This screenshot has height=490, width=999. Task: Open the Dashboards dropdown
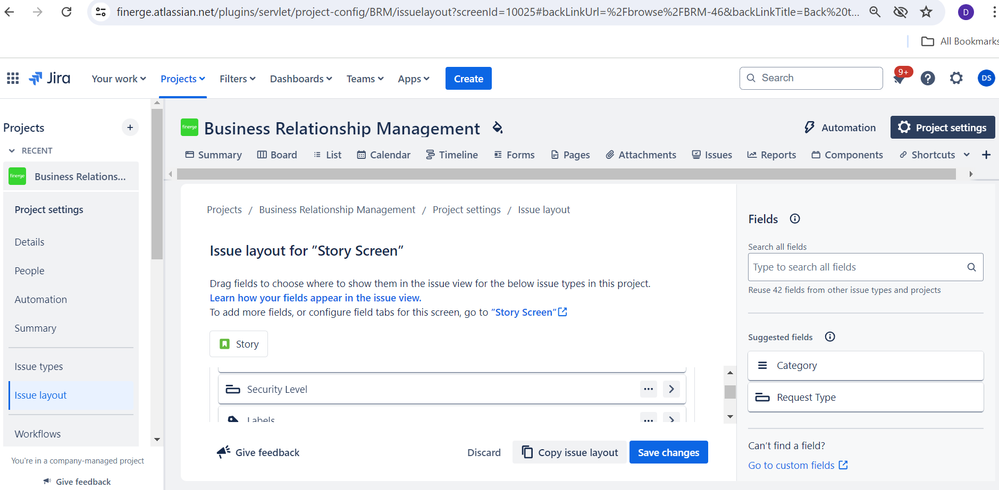coord(301,78)
